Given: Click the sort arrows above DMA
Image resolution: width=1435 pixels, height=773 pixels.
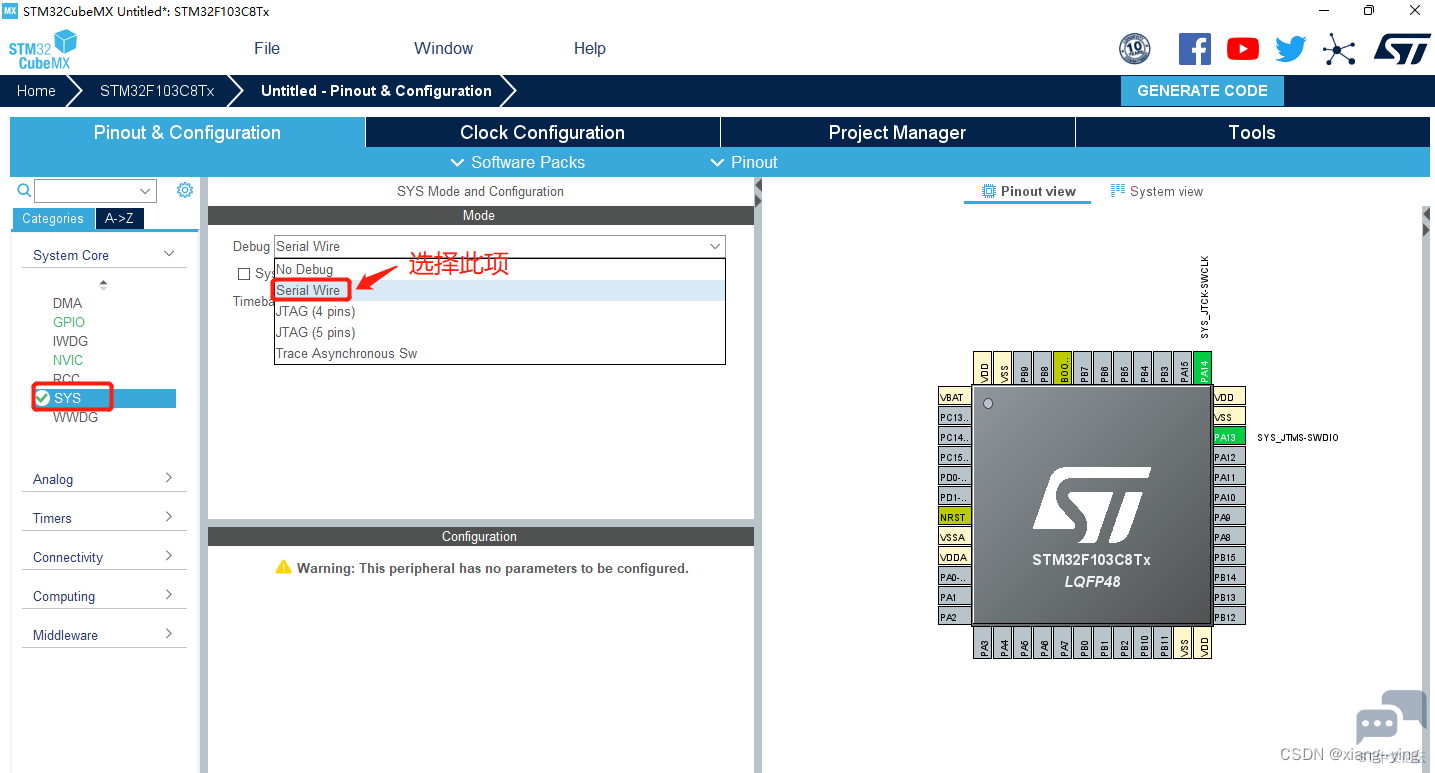Looking at the screenshot, I should (x=103, y=285).
